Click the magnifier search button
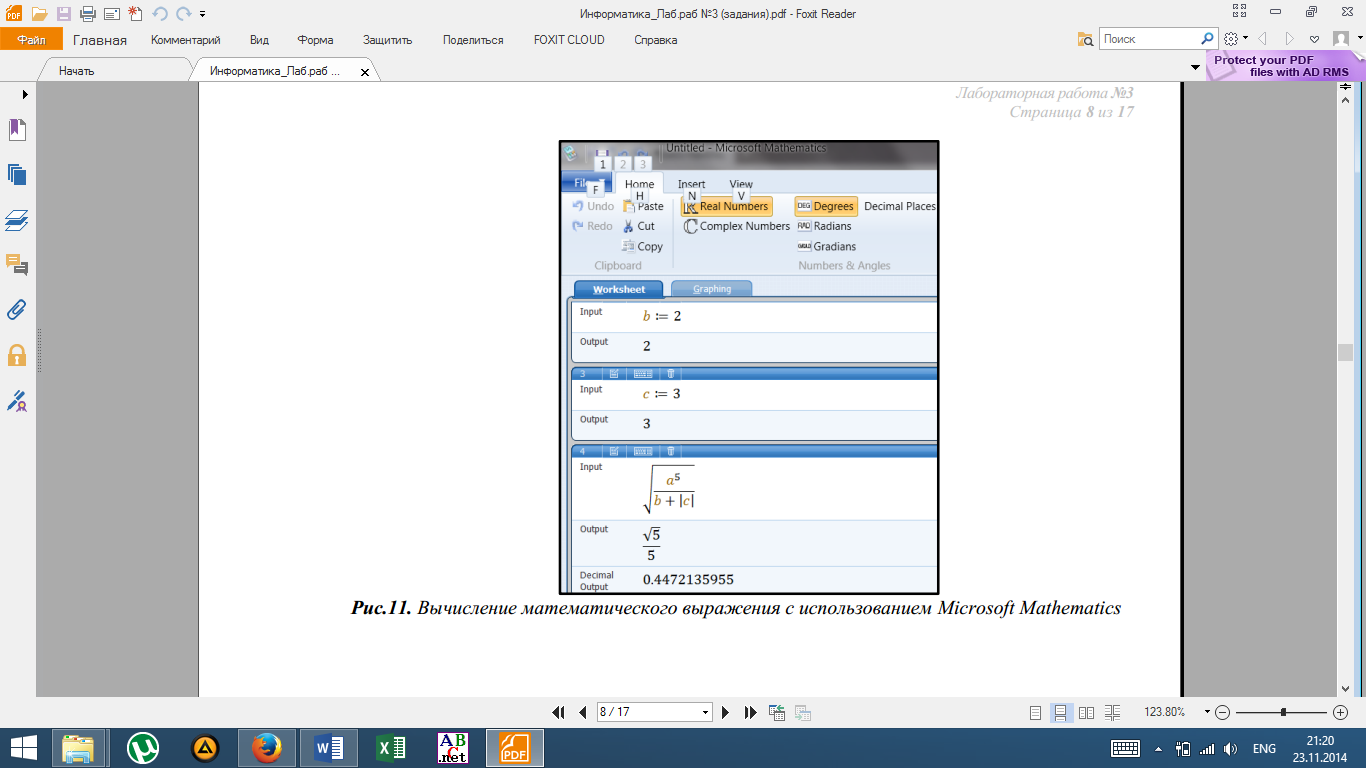Screen dimensions: 1366x768 [x=1208, y=39]
